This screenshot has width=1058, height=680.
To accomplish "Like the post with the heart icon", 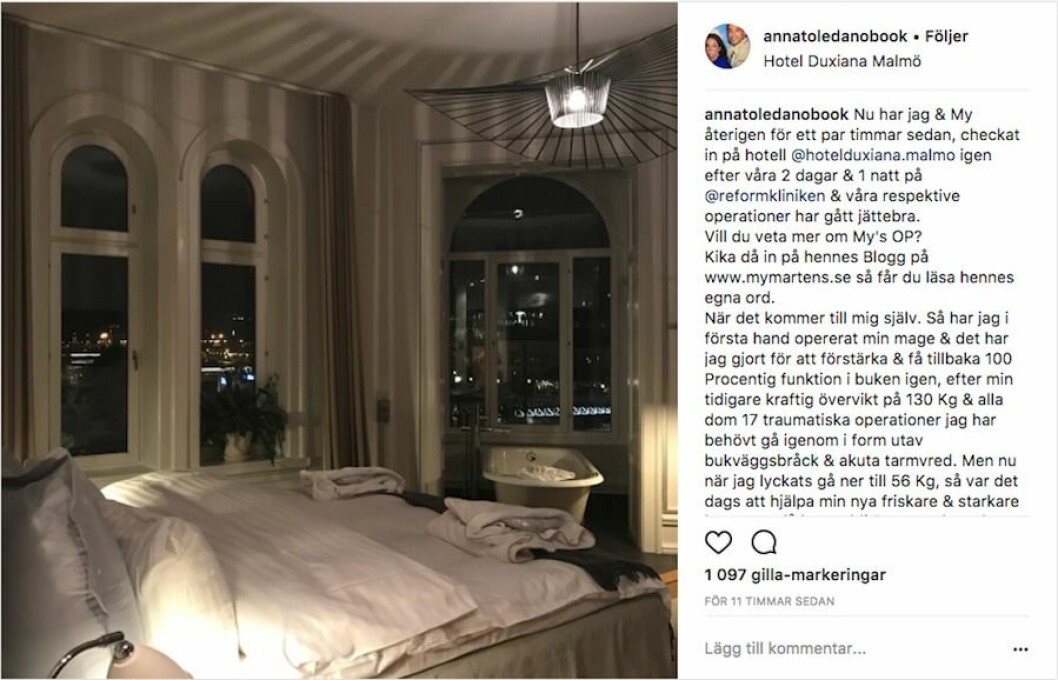I will [718, 542].
